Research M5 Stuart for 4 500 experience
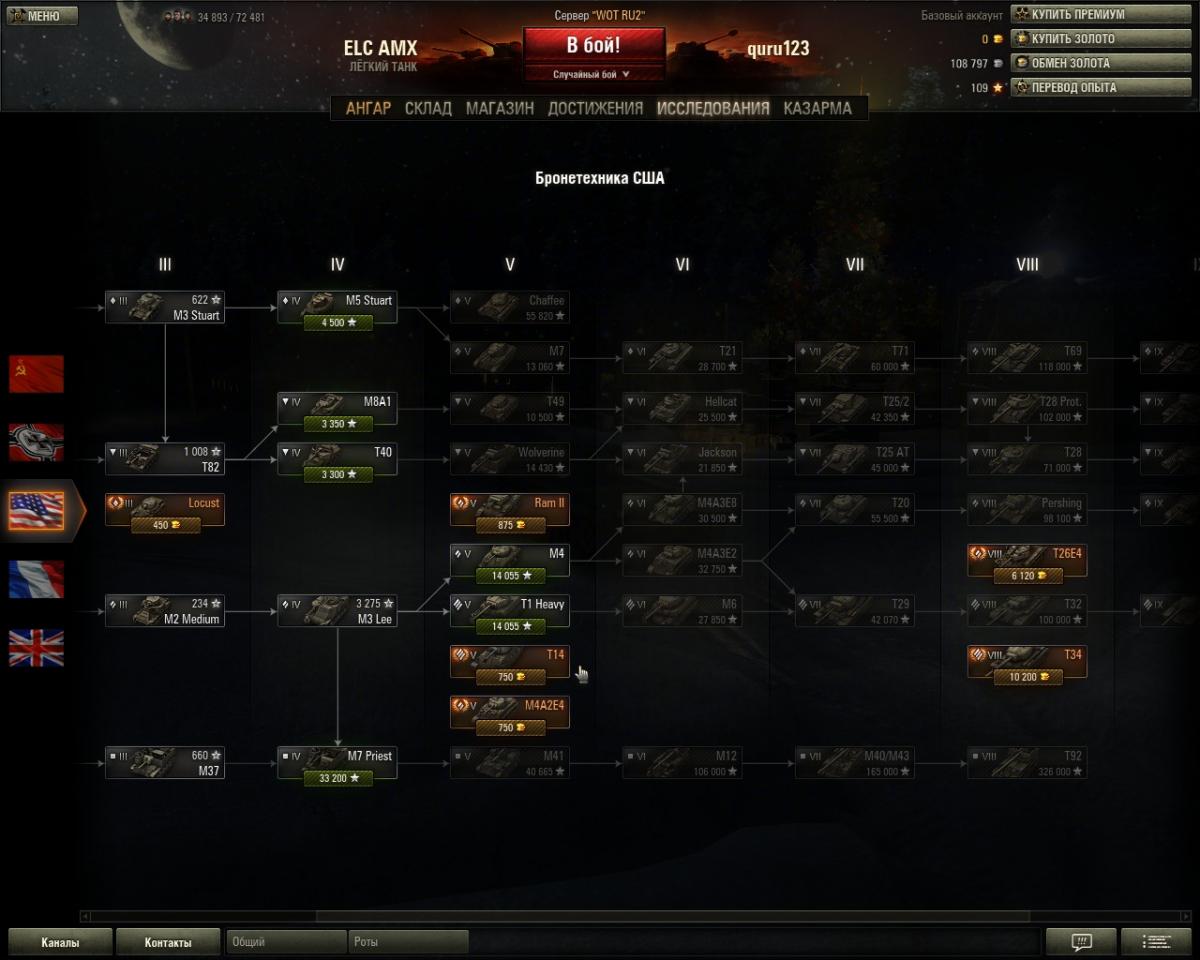The height and width of the screenshot is (960, 1200). 338,323
